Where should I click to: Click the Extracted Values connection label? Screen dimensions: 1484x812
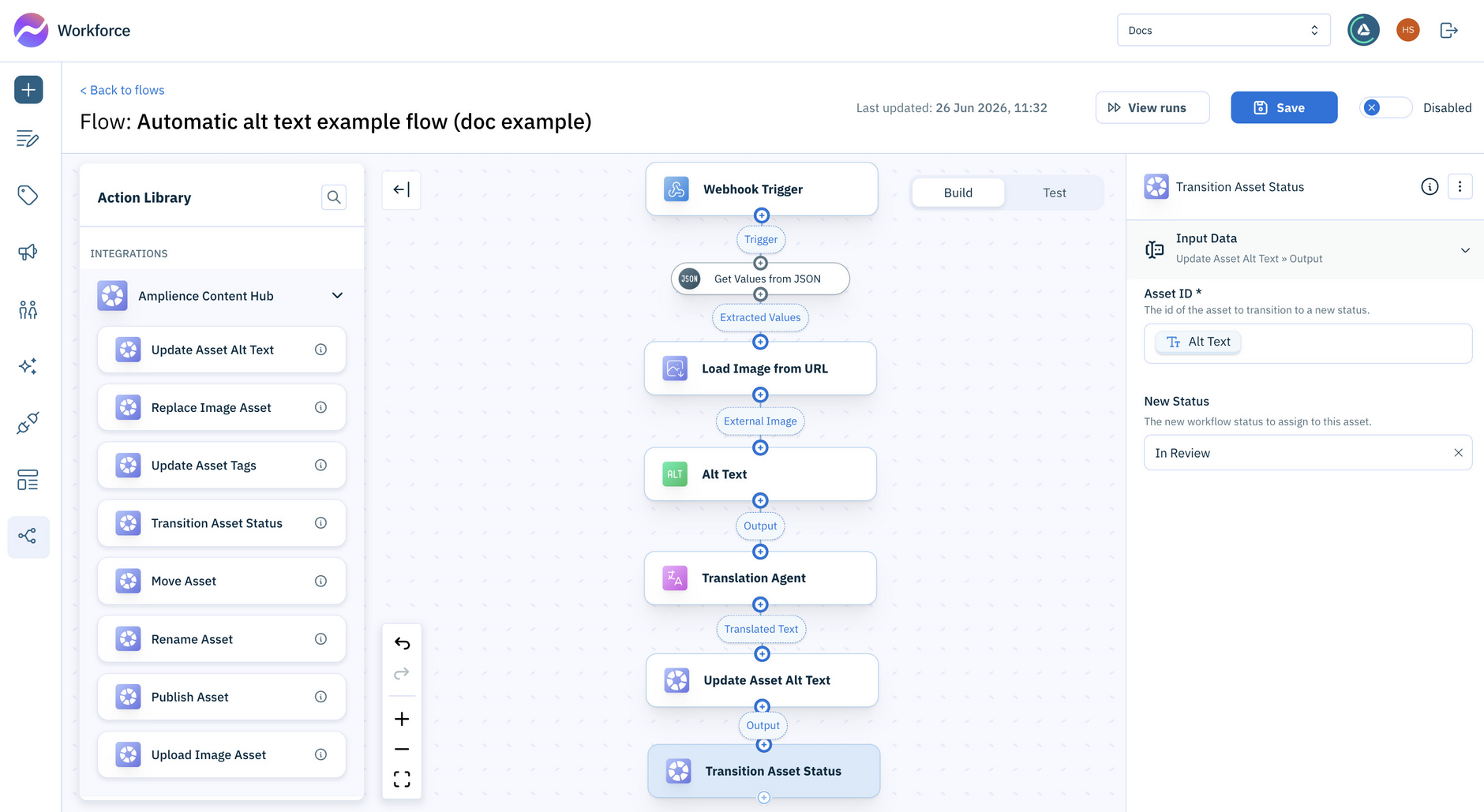(760, 317)
